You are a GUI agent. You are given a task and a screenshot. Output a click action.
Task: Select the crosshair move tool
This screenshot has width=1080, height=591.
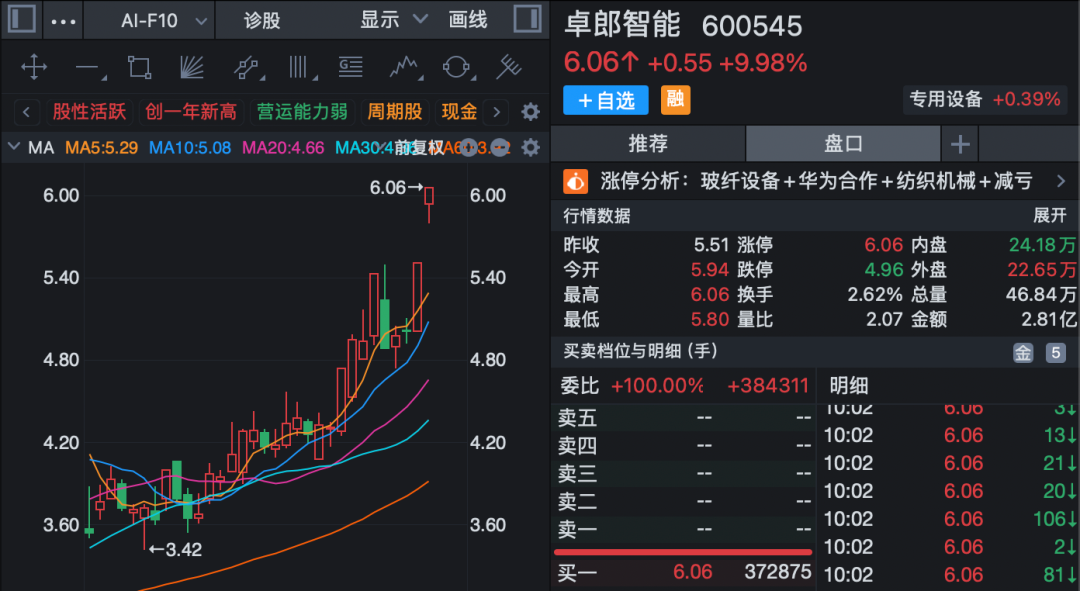click(34, 68)
